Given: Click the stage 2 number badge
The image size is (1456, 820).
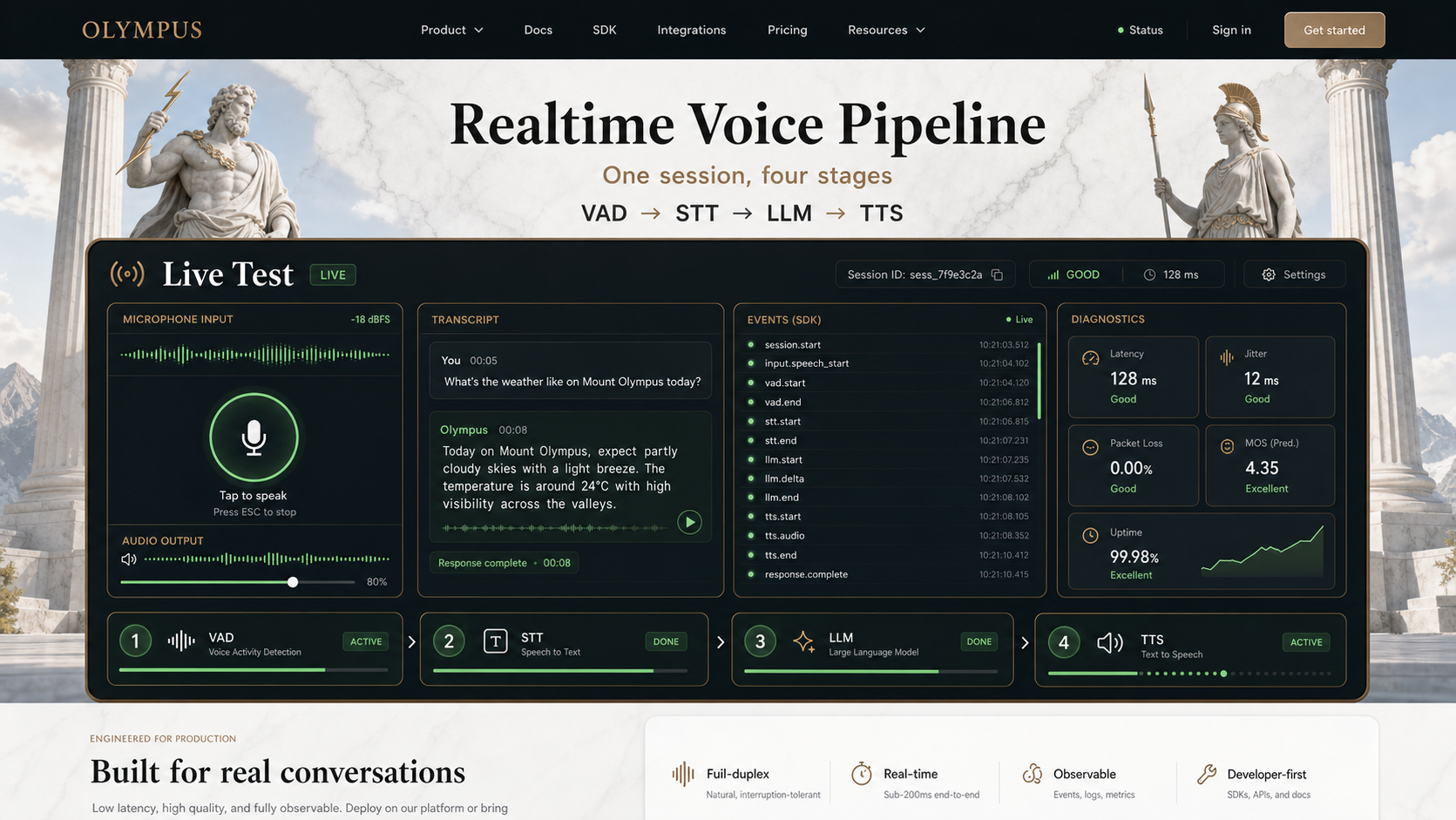Looking at the screenshot, I should coord(449,642).
